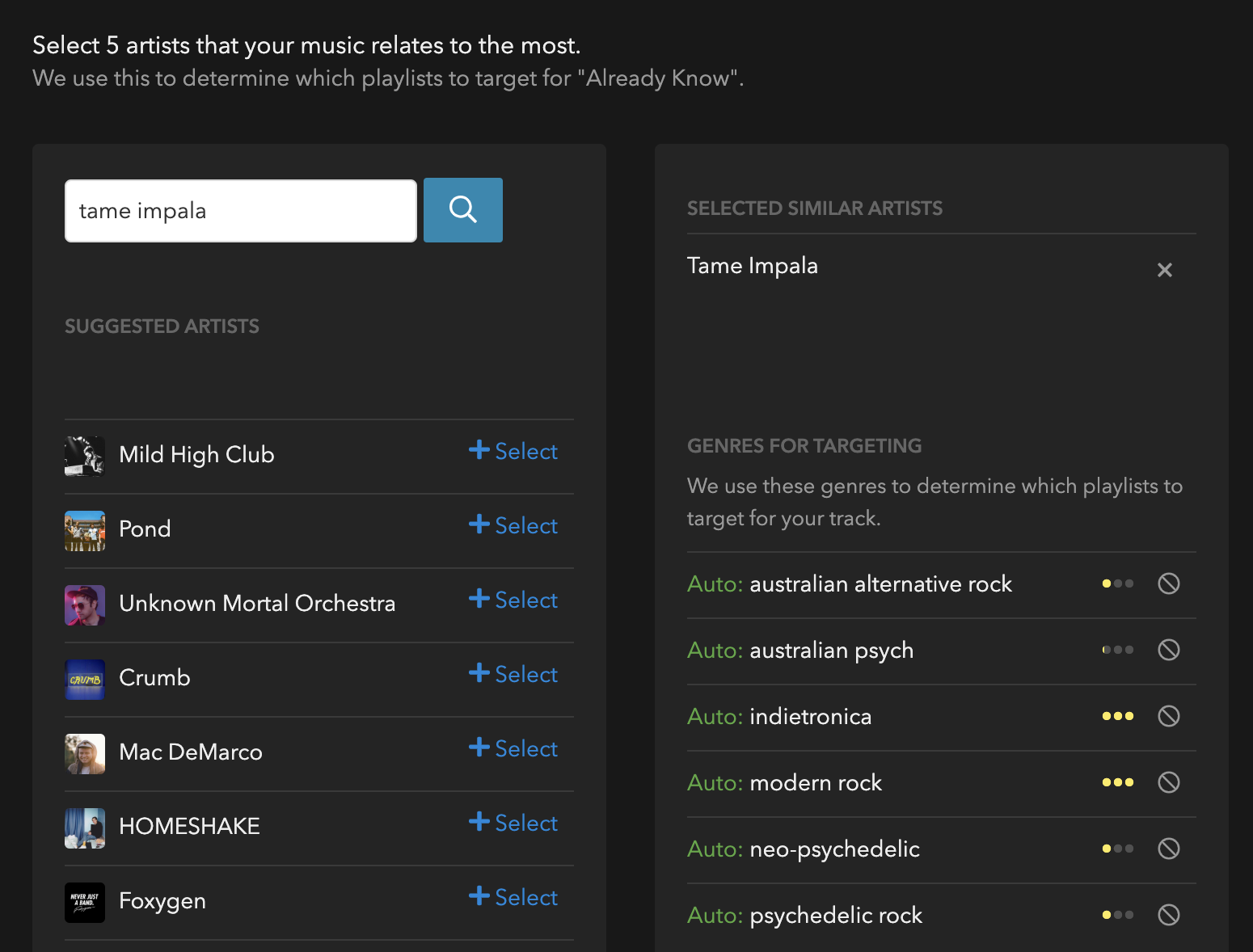This screenshot has height=952, width=1253.
Task: Block the indietronica genre
Action: (x=1169, y=716)
